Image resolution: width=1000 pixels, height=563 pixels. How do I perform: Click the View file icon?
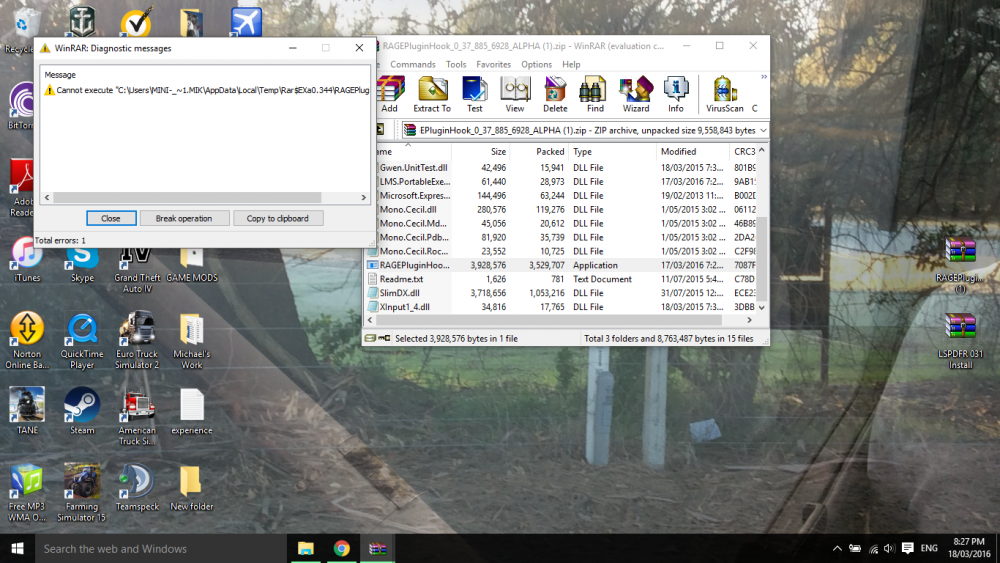click(515, 94)
